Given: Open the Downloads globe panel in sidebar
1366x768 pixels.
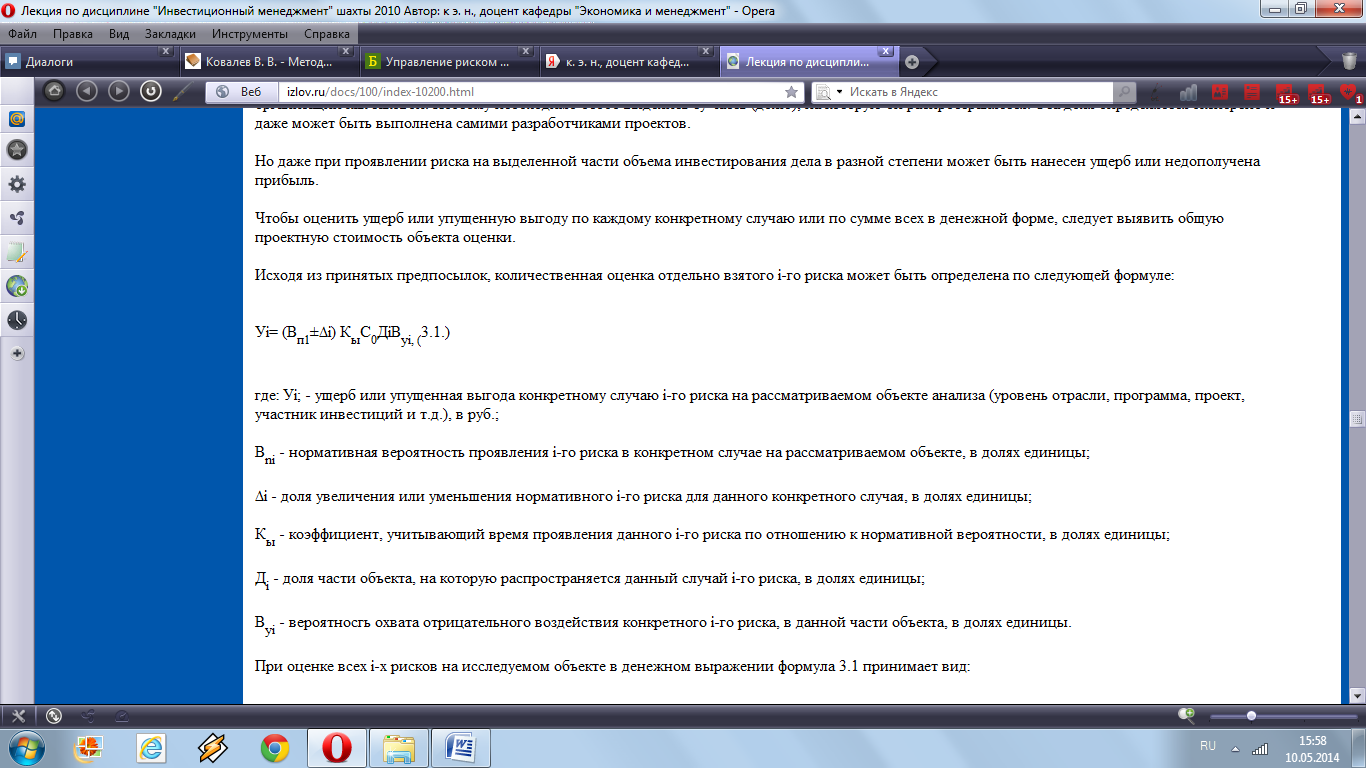Looking at the screenshot, I should (16, 286).
